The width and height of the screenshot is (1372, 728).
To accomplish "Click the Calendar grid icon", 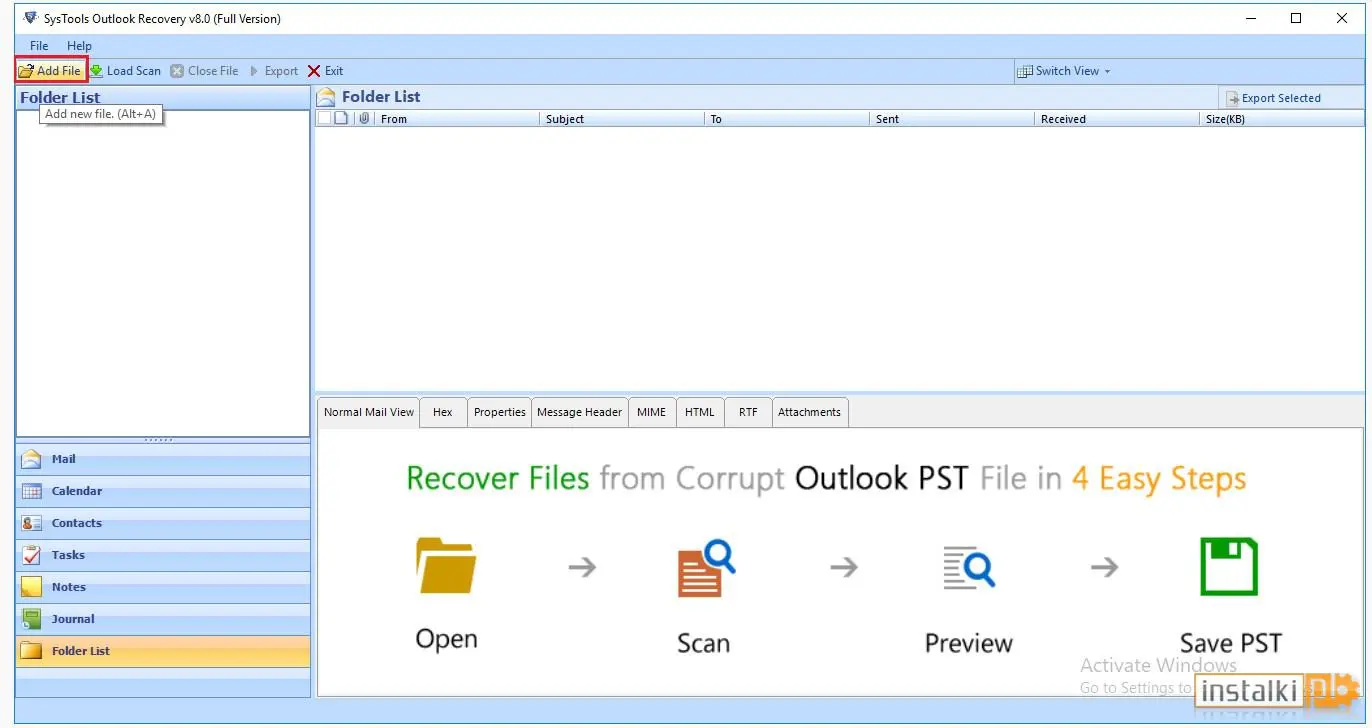I will 32,491.
